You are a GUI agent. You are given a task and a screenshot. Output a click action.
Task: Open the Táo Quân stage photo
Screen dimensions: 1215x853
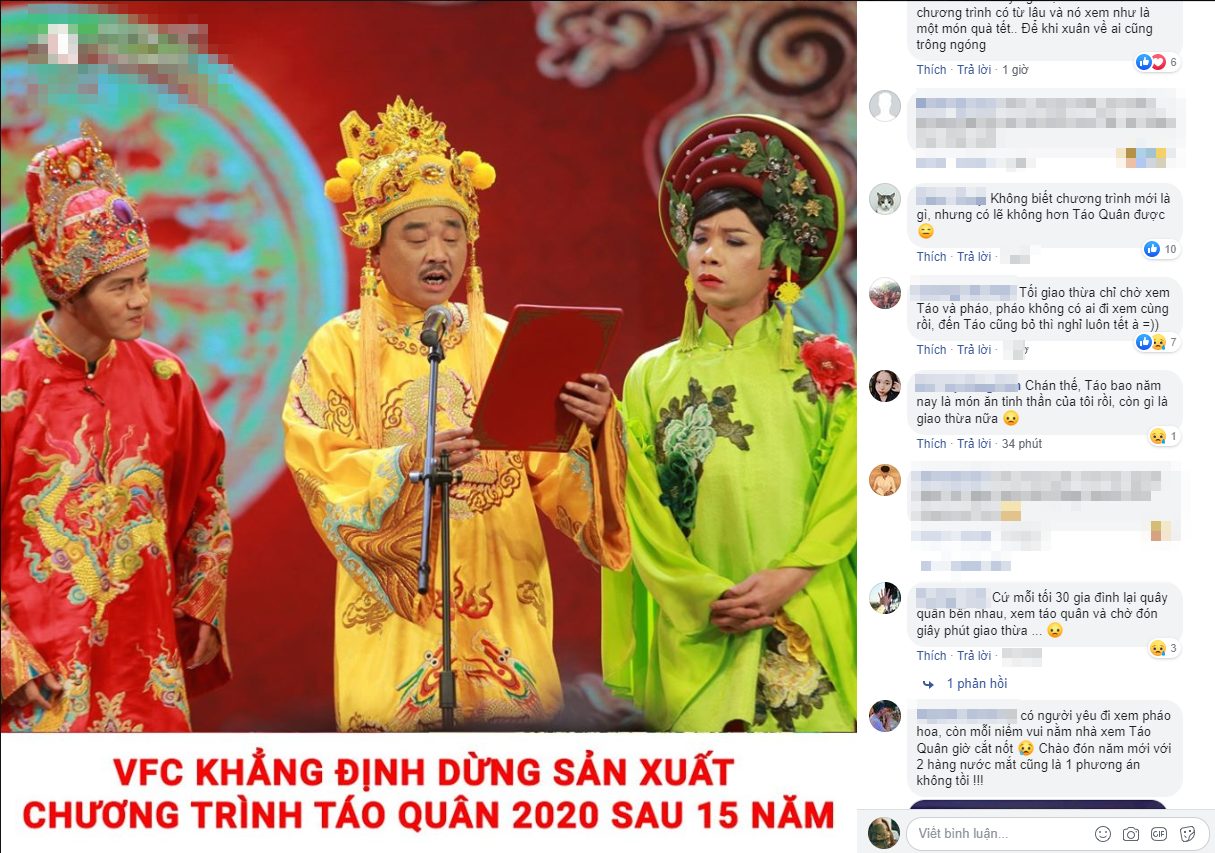pos(428,367)
